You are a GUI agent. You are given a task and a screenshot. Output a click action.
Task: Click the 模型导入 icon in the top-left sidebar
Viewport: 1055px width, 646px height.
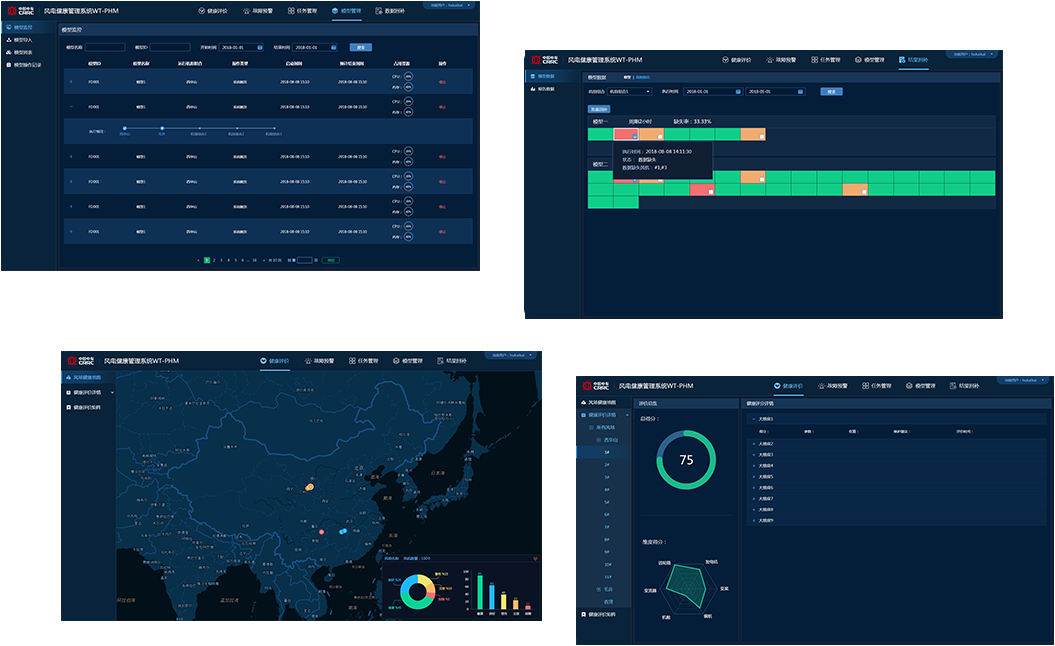click(x=9, y=40)
